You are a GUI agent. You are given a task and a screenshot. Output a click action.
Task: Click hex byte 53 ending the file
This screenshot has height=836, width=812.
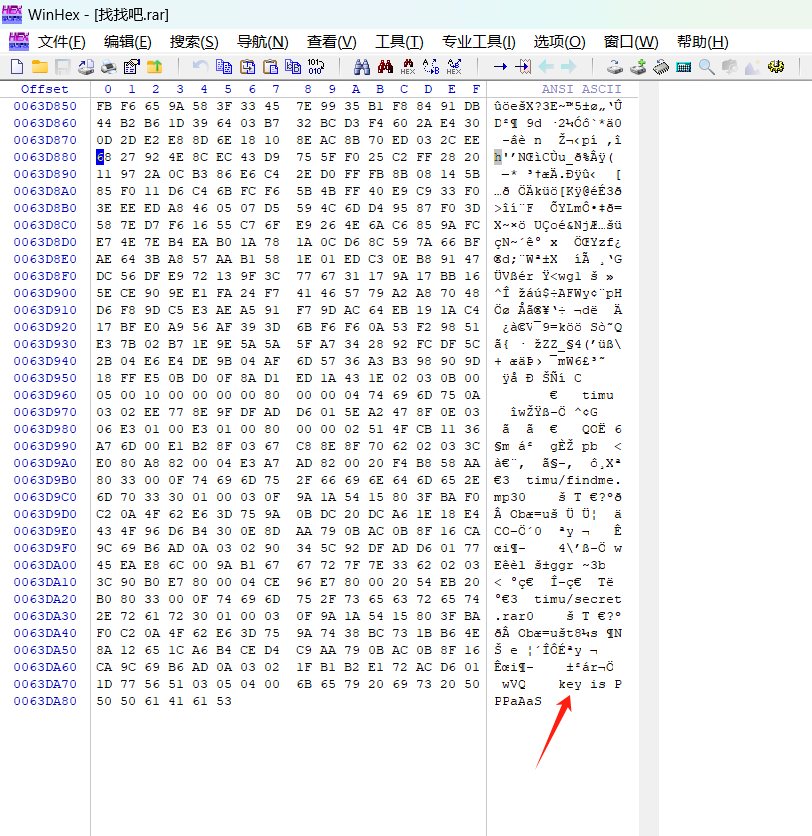[224, 701]
